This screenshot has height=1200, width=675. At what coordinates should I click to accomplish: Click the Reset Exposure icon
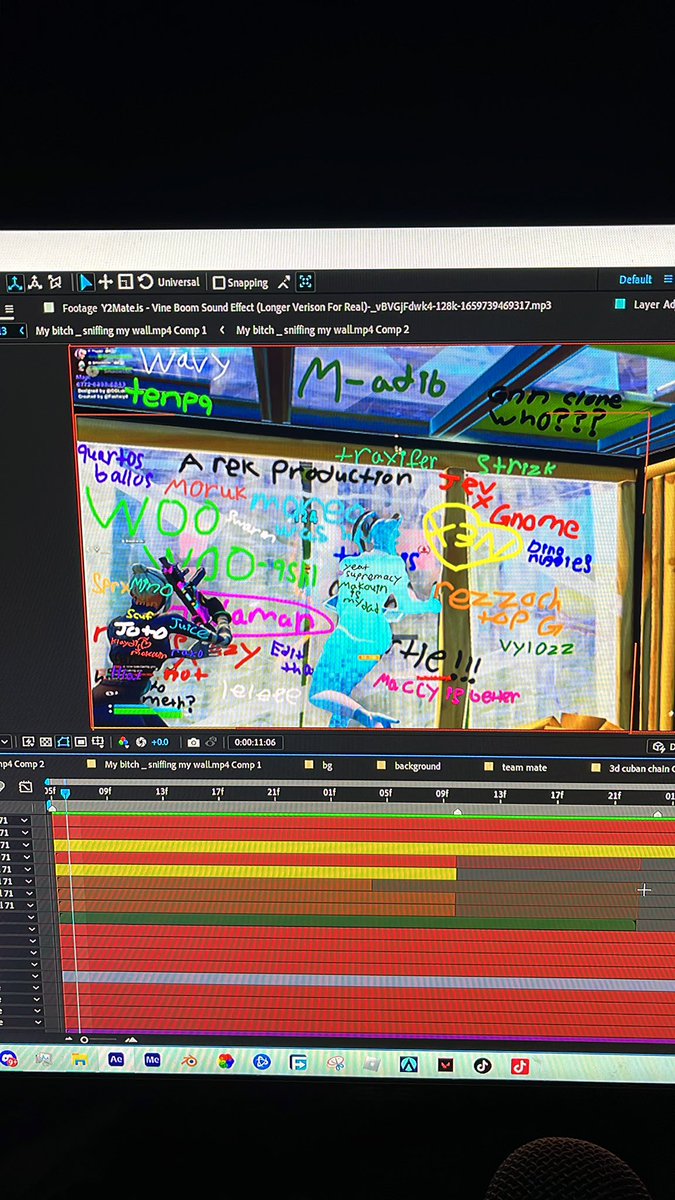point(141,742)
